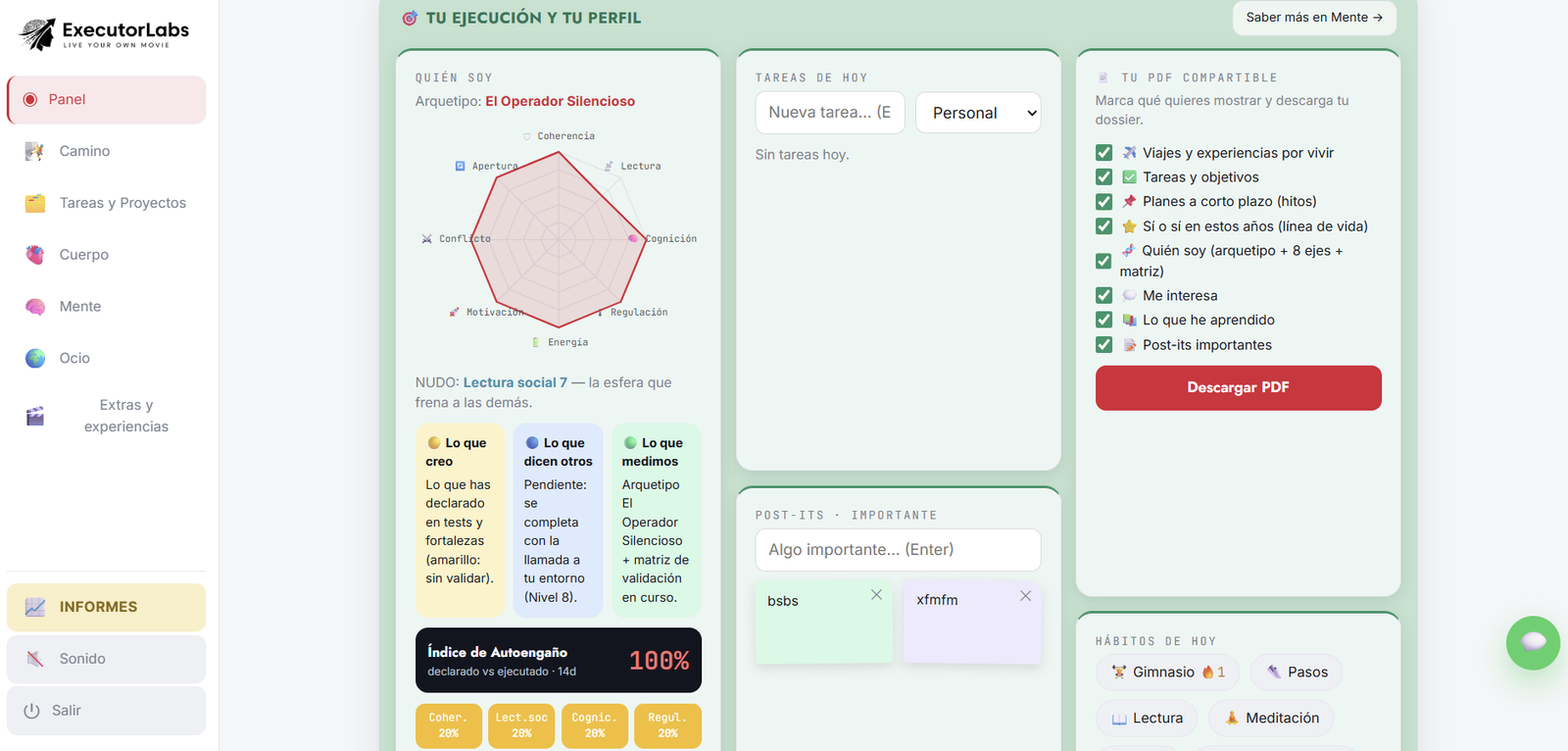
Task: Remove the xfmfm post-it note
Action: [x=1025, y=596]
